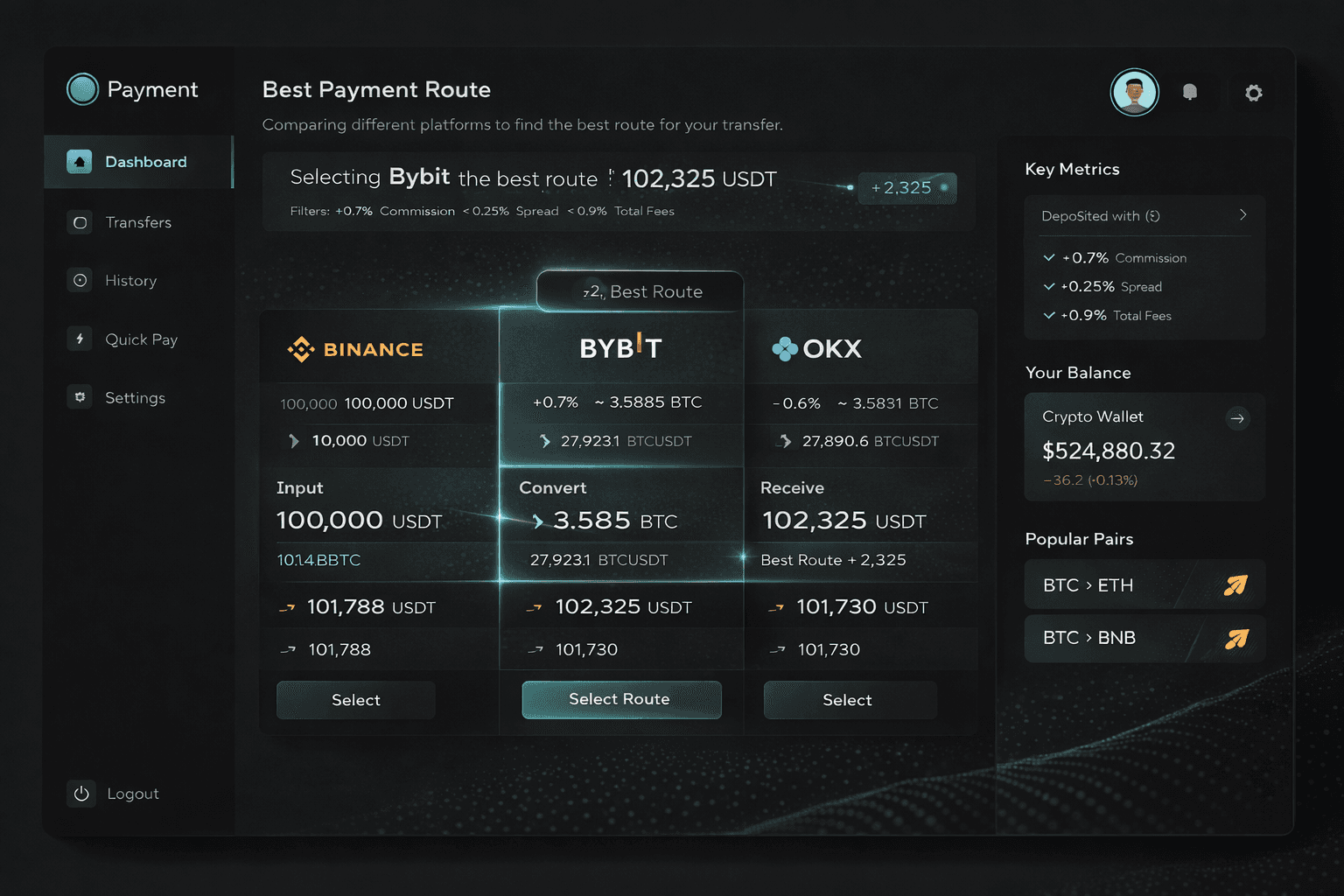1344x896 pixels.
Task: Click the Quick Pay lightning icon
Action: click(x=80, y=339)
